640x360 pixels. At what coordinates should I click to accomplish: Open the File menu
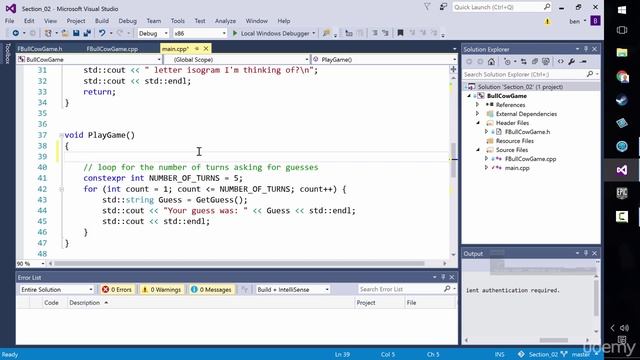[9, 21]
